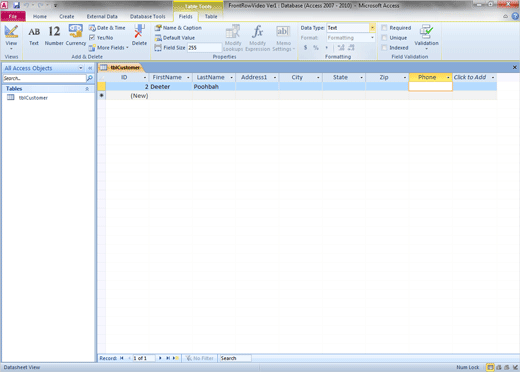This screenshot has height=372, width=520.
Task: Add a Text field with the AB icon
Action: click(34, 36)
